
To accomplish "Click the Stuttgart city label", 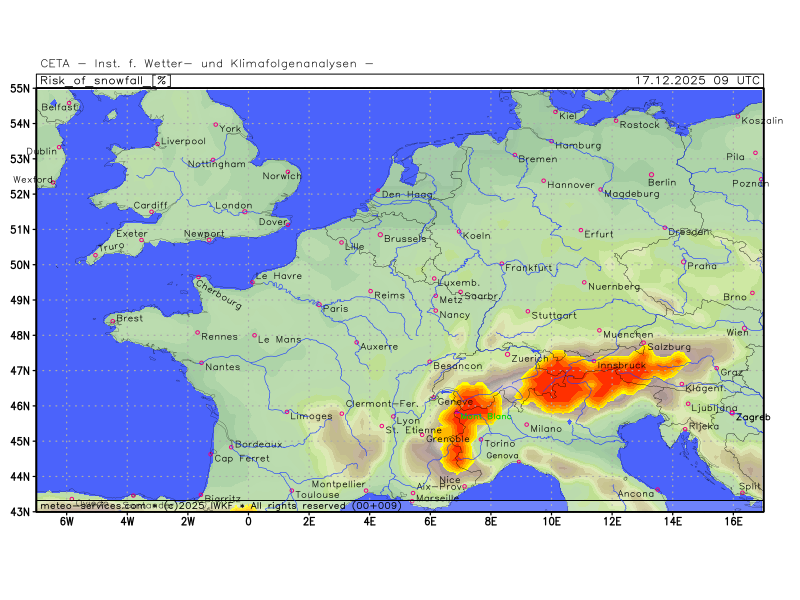I will click(x=555, y=316).
